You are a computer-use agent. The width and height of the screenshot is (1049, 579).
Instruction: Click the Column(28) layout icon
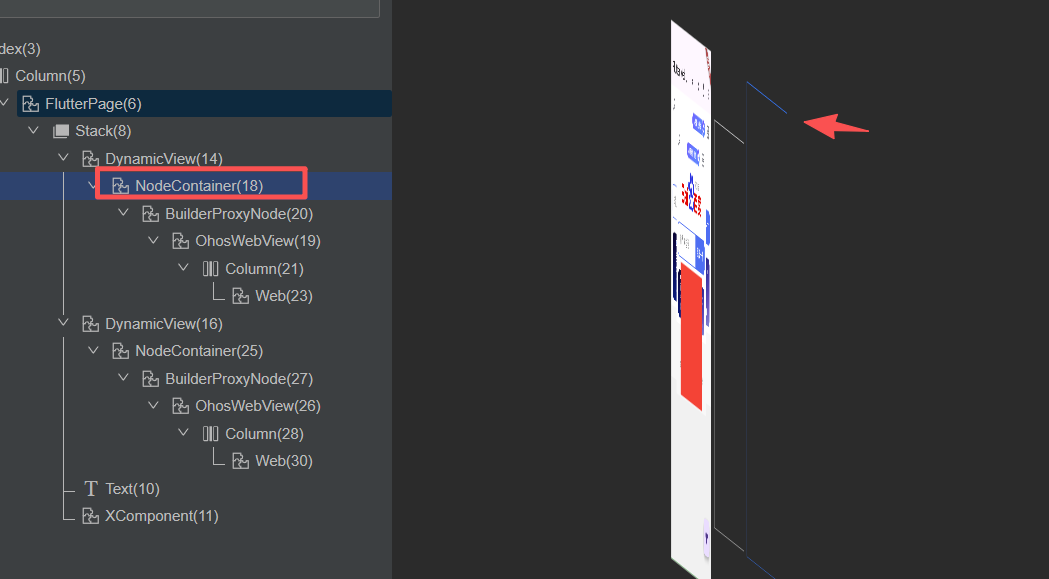click(x=210, y=434)
